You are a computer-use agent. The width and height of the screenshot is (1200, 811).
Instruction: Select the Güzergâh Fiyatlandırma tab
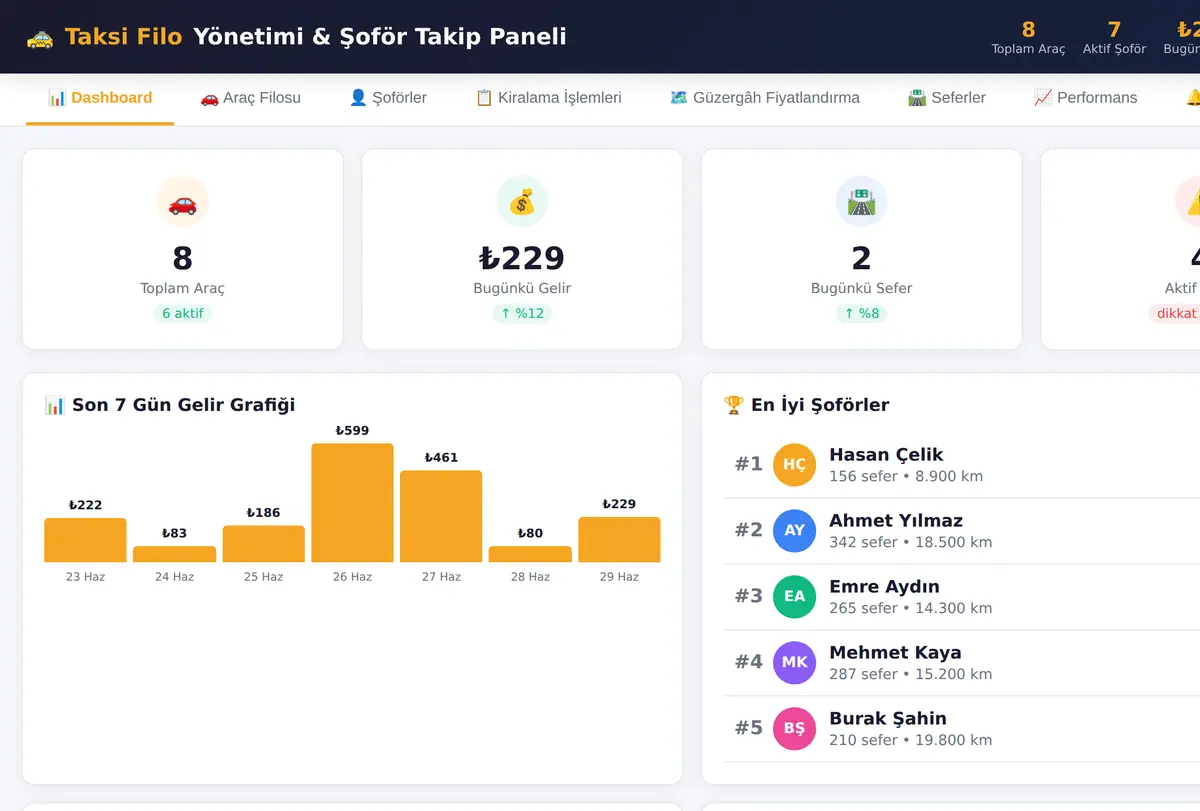coord(765,98)
